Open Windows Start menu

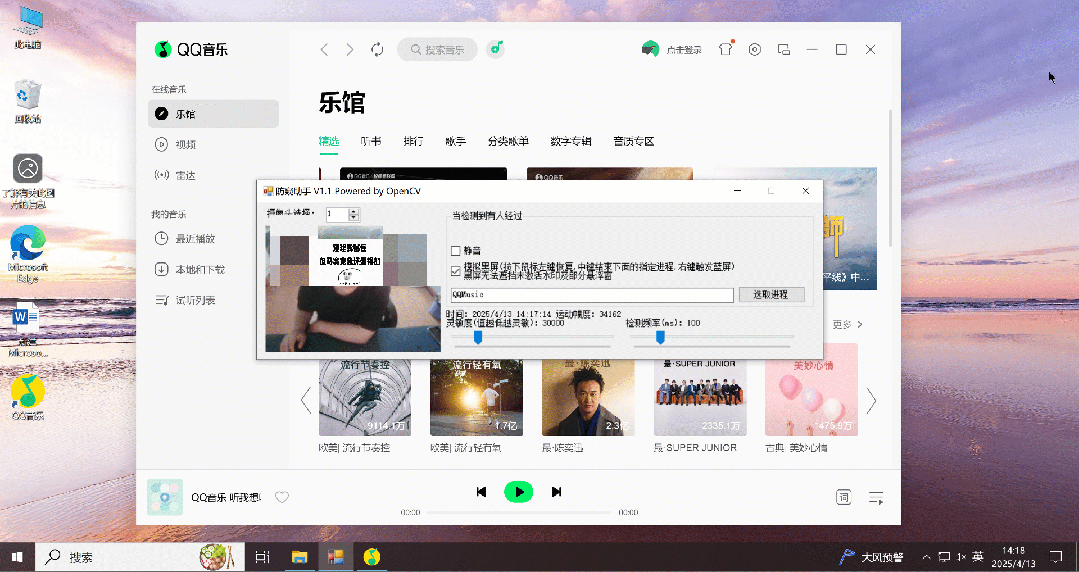click(x=17, y=557)
